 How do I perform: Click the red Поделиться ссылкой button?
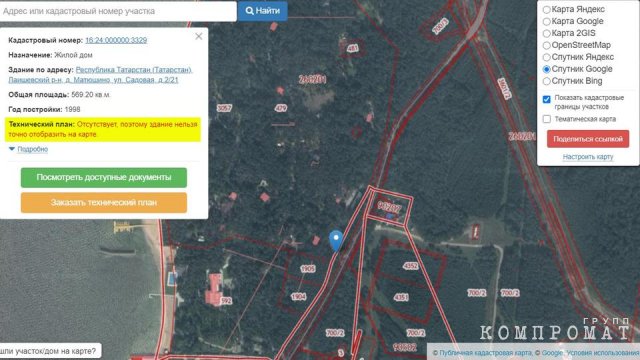[588, 139]
